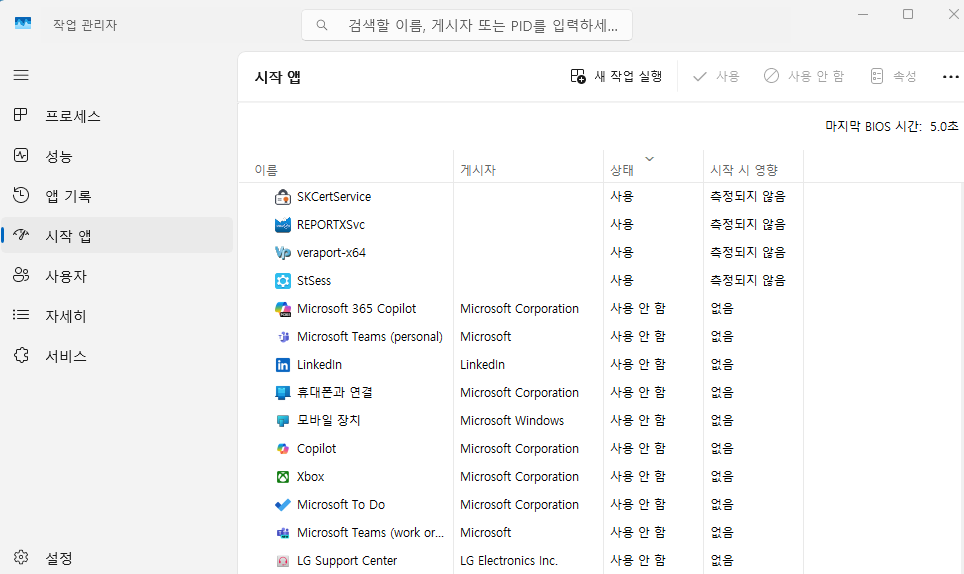964x574 pixels.
Task: Click the LinkedIn publisher cell
Action: tap(482, 364)
